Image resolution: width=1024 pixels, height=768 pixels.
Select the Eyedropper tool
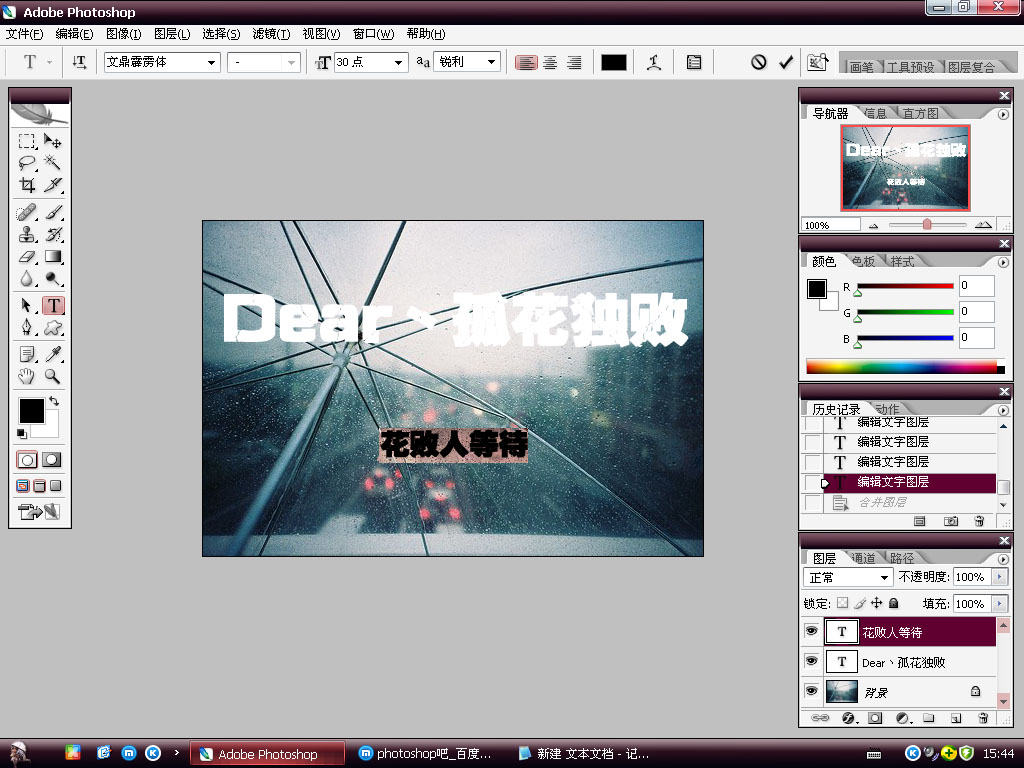pos(53,354)
